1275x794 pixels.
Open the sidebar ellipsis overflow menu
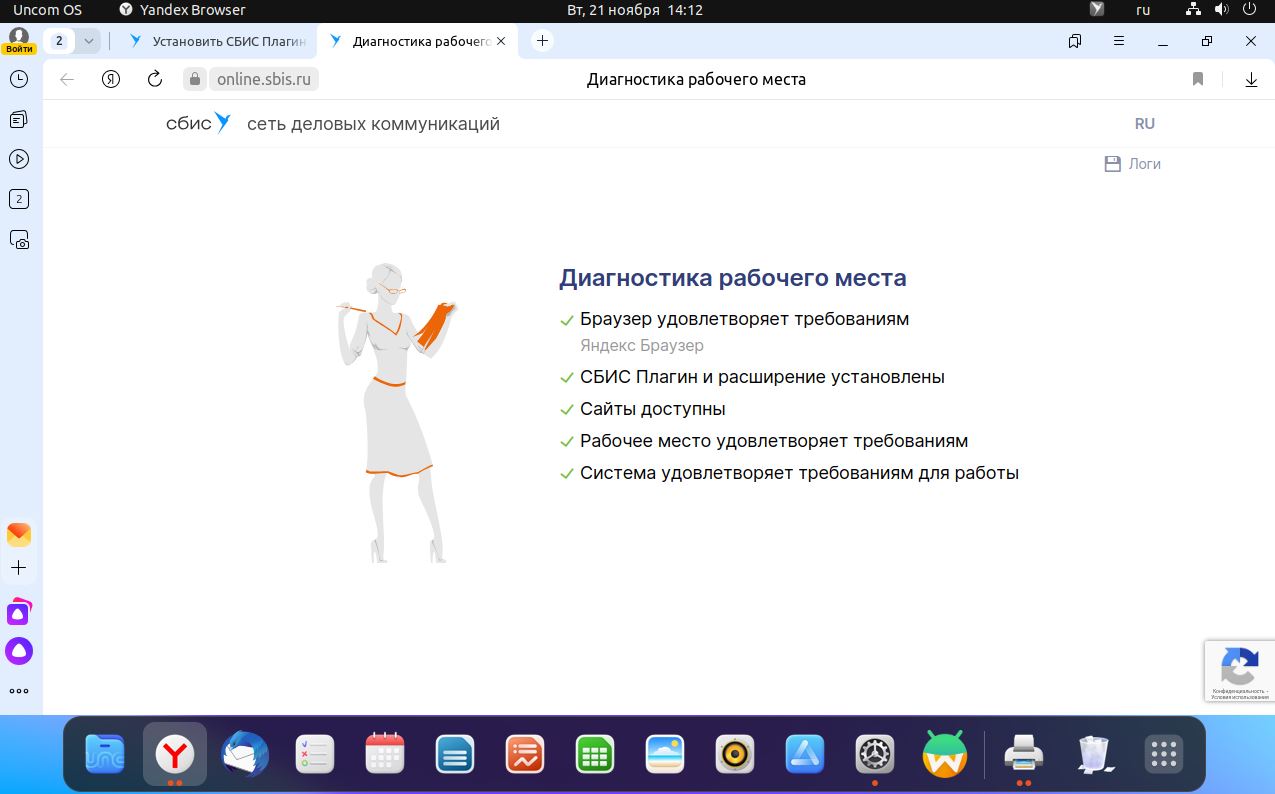(19, 690)
